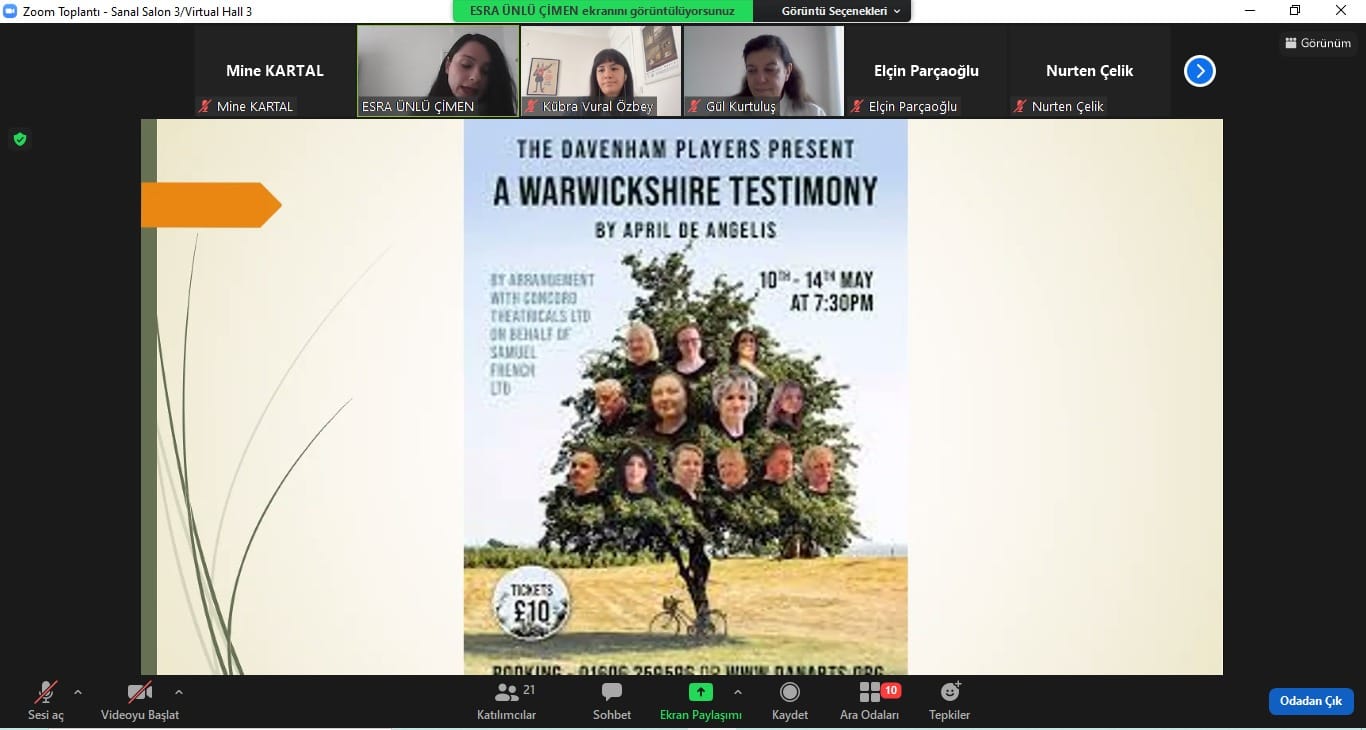Click the Tickets £10 badge on poster

pyautogui.click(x=532, y=604)
